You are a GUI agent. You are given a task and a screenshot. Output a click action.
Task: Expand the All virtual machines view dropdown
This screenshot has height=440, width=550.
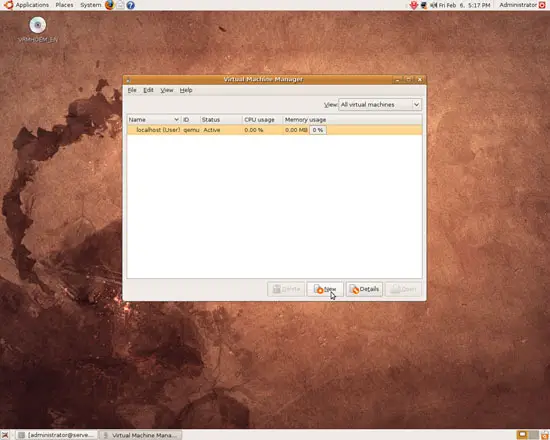pos(380,105)
